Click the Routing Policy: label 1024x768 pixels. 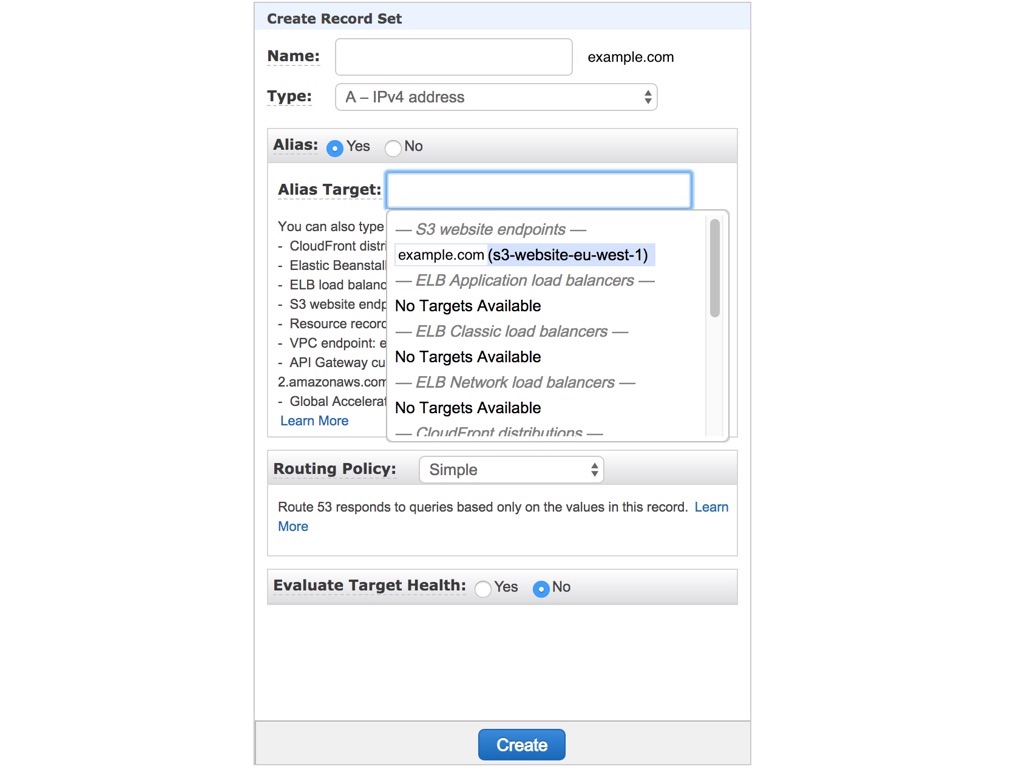(x=334, y=469)
